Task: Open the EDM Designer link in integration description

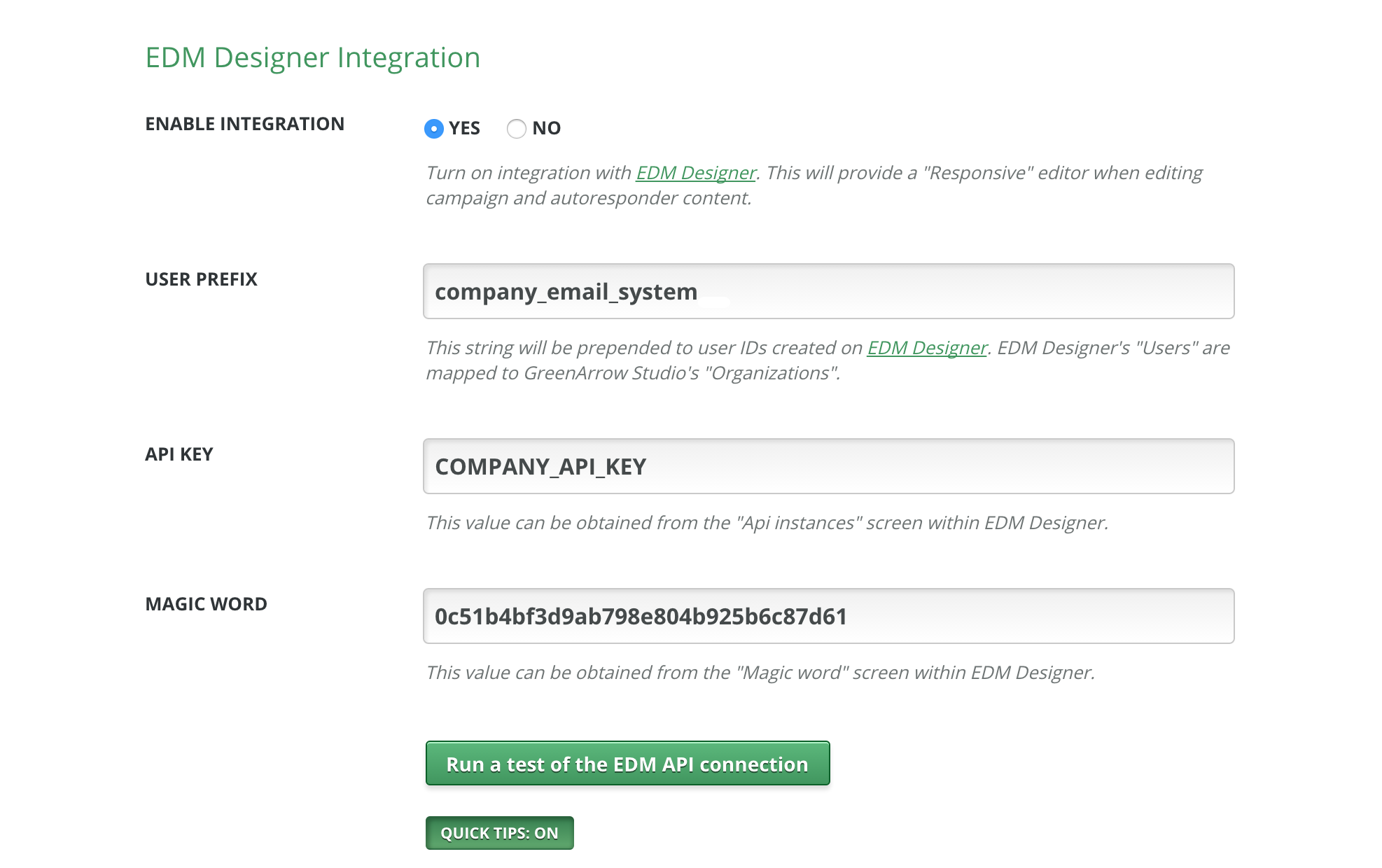Action: pyautogui.click(x=696, y=172)
